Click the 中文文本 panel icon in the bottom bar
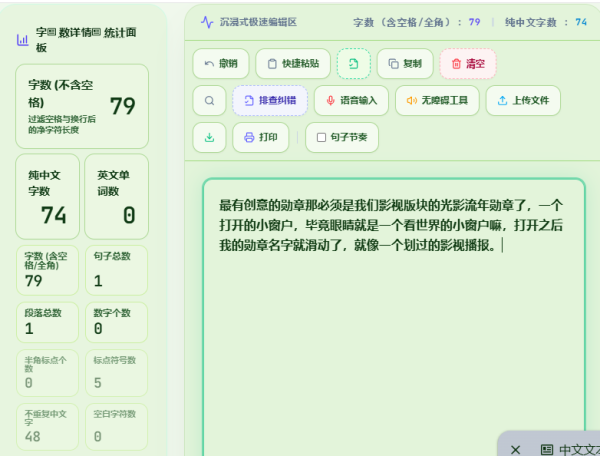 click(547, 449)
